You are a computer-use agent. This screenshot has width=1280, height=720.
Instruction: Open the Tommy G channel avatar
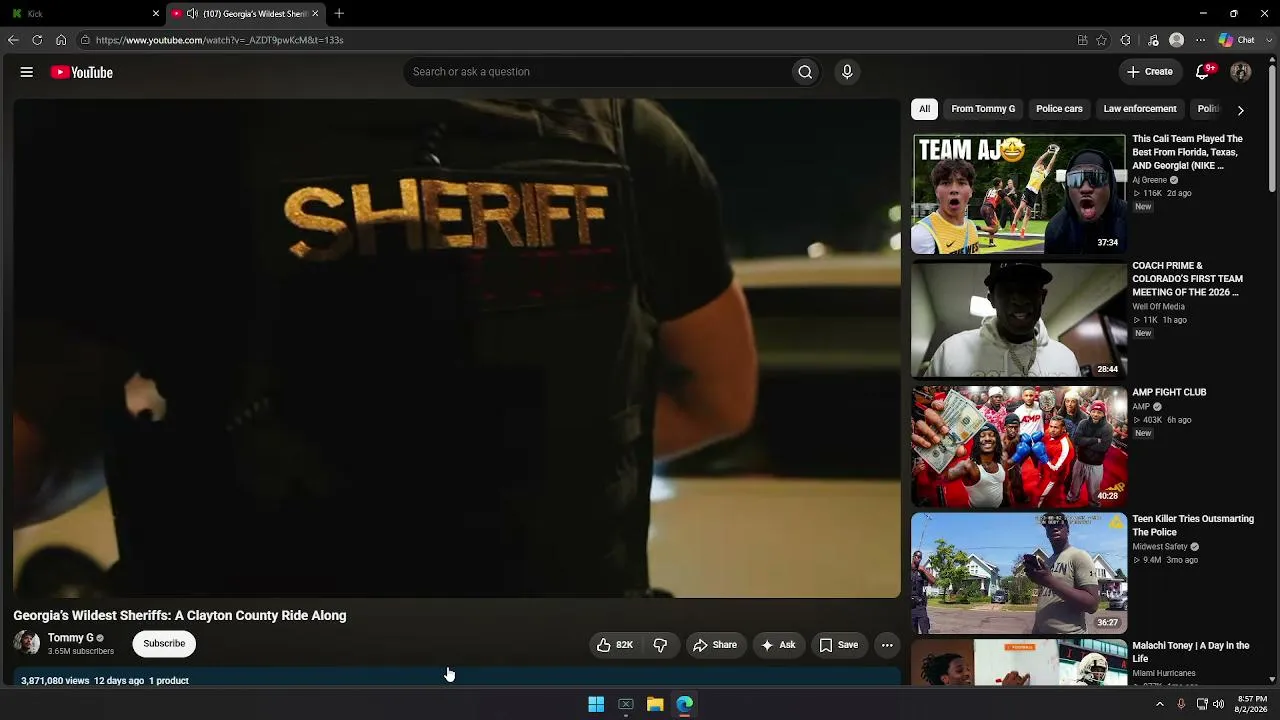27,643
